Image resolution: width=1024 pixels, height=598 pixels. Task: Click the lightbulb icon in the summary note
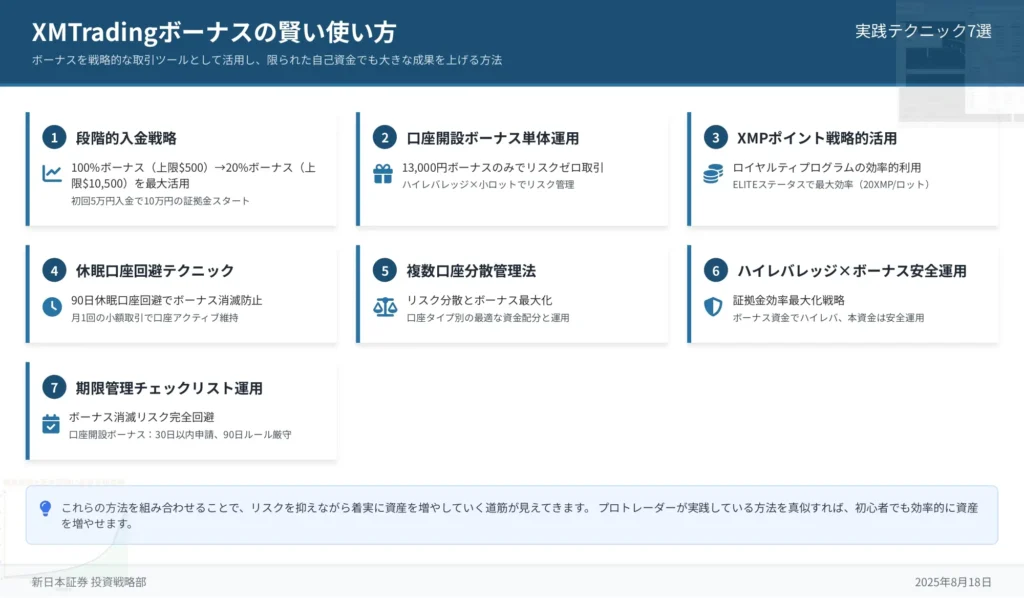click(x=45, y=509)
